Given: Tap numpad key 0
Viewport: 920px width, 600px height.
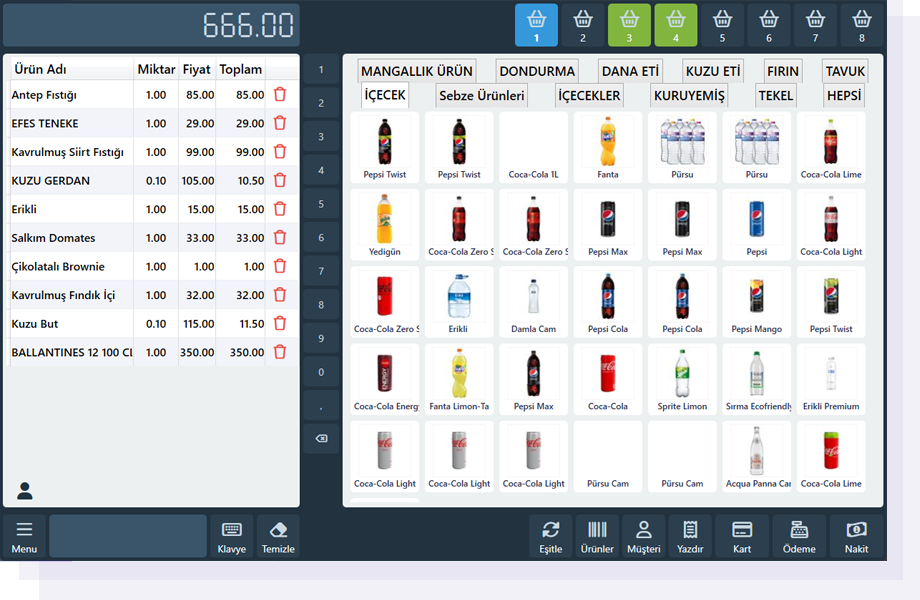Looking at the screenshot, I should tap(321, 372).
